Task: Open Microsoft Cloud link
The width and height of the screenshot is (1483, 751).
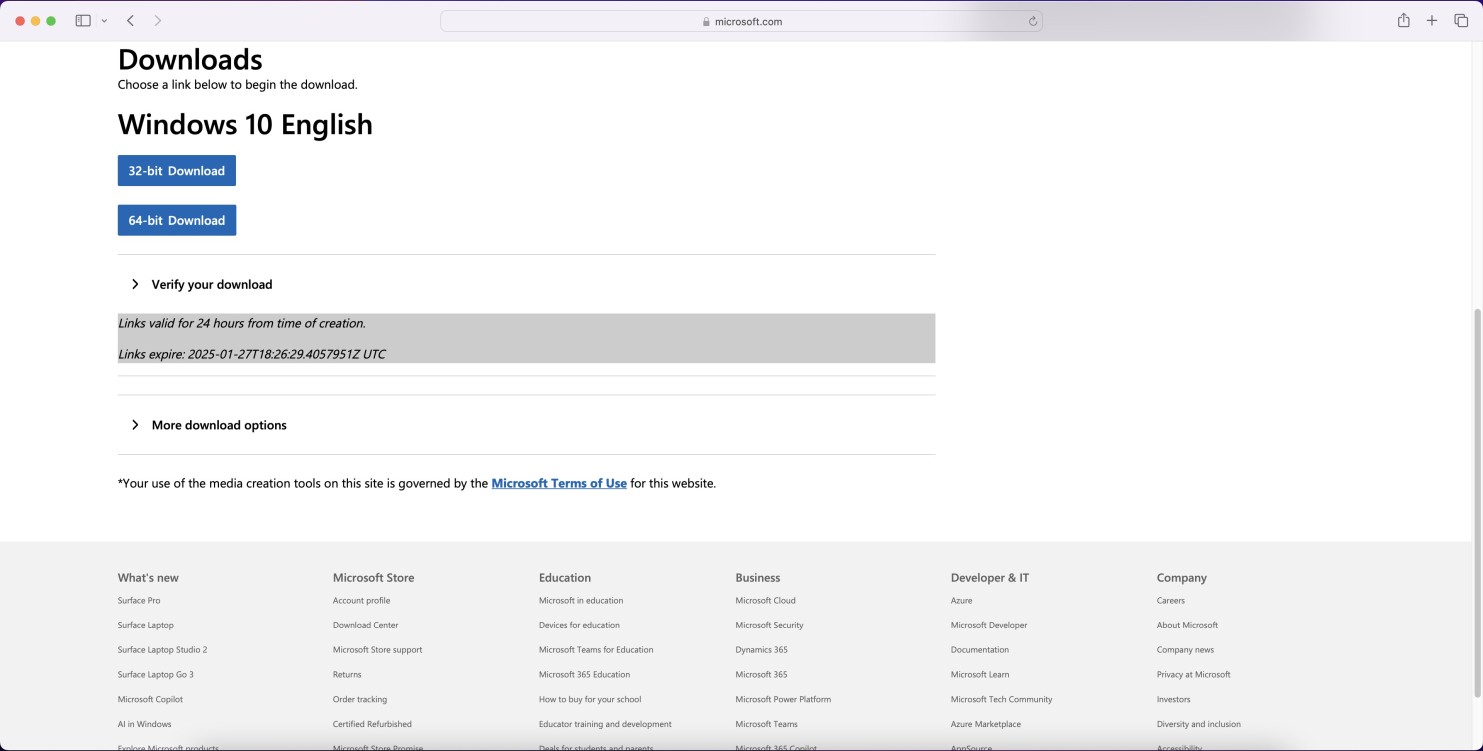Action: 766,601
